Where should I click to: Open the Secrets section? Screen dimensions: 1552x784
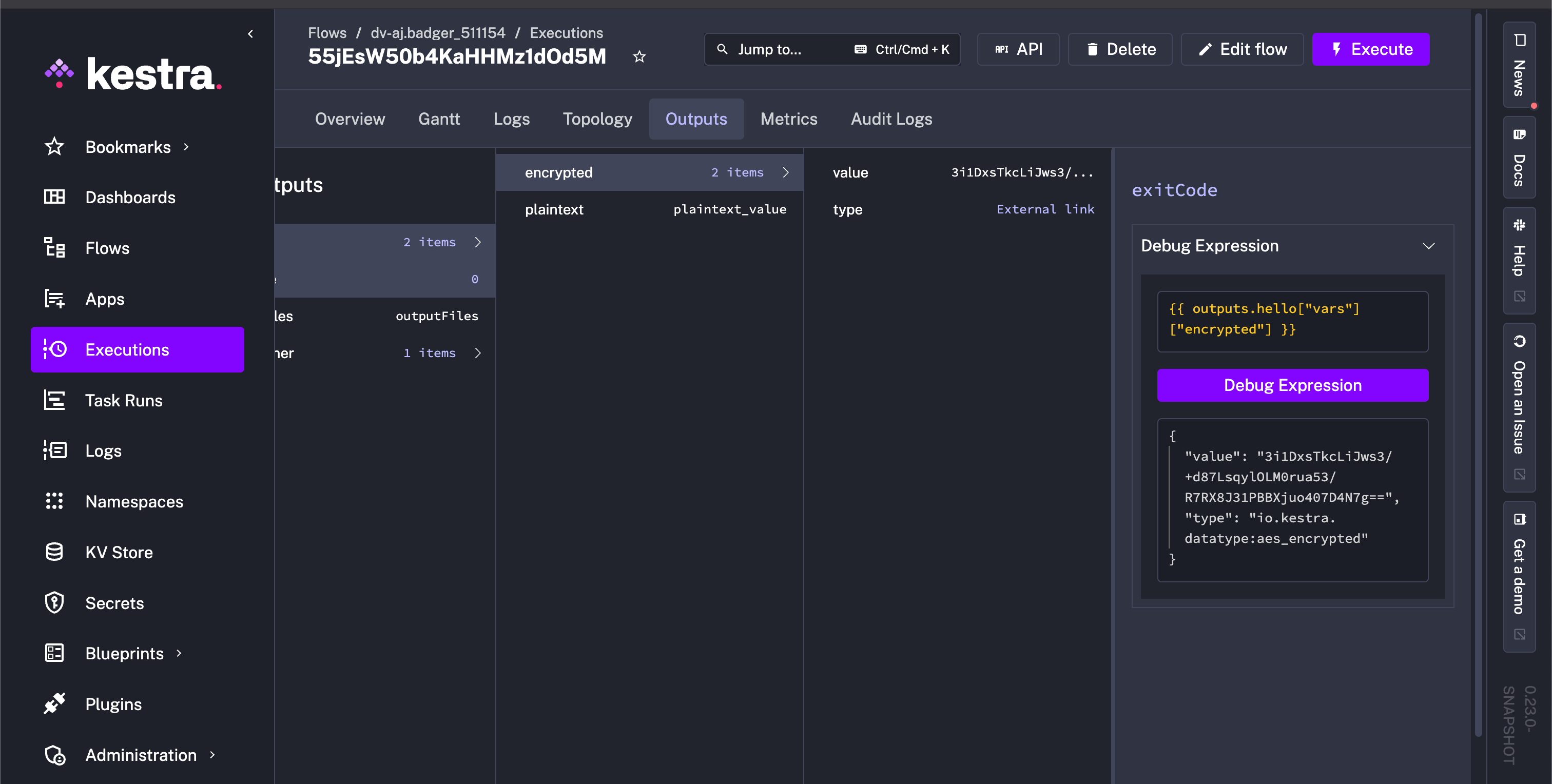pos(114,602)
